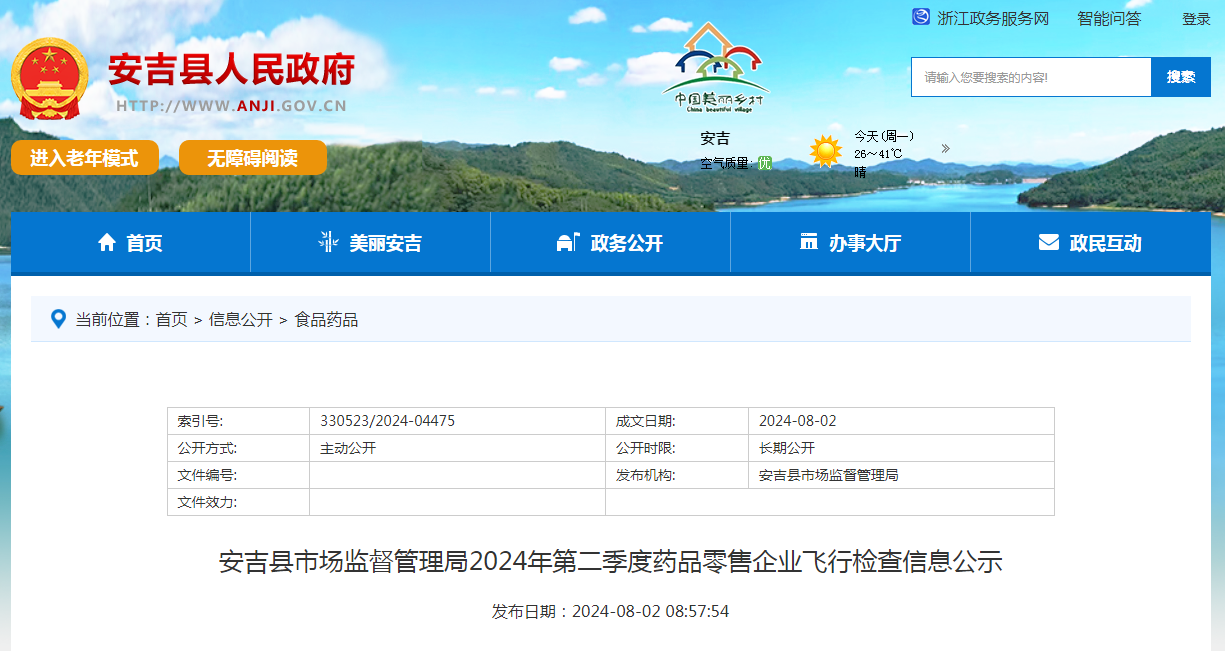
Task: Select the date 2024-08-02 in 成文日期 row
Action: click(x=797, y=421)
